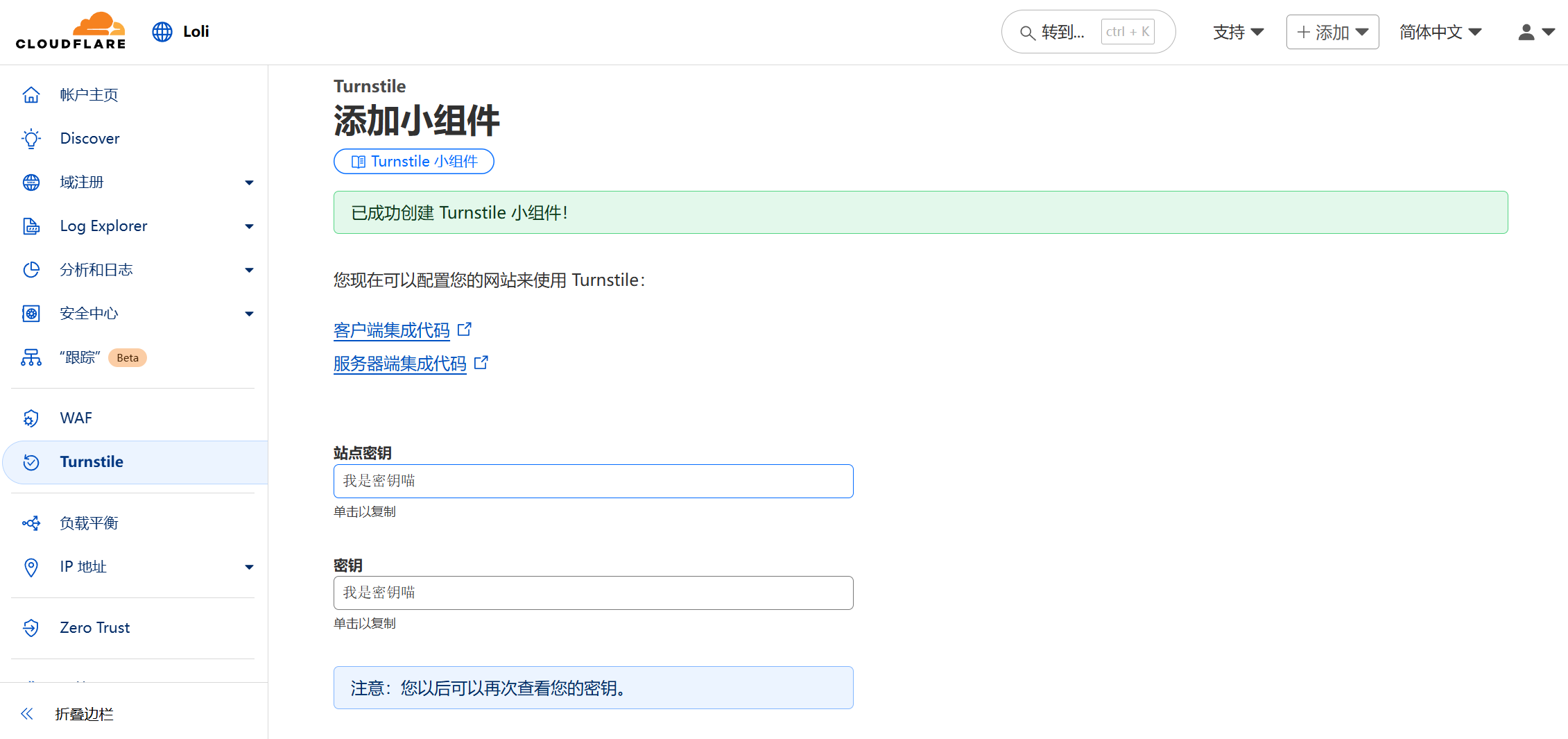Click the Turnstile 小组件 docs button
This screenshot has height=739, width=1568.
coord(414,162)
